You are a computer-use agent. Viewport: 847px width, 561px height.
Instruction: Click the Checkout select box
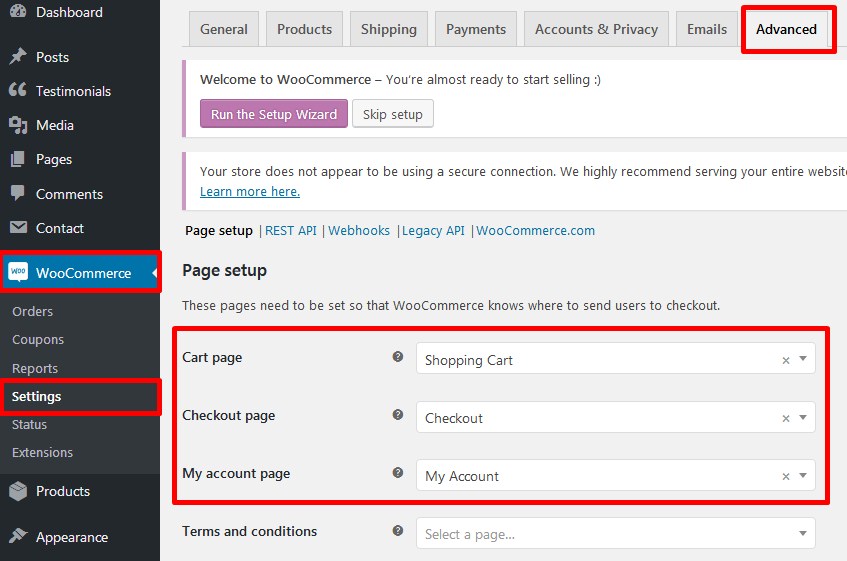615,417
